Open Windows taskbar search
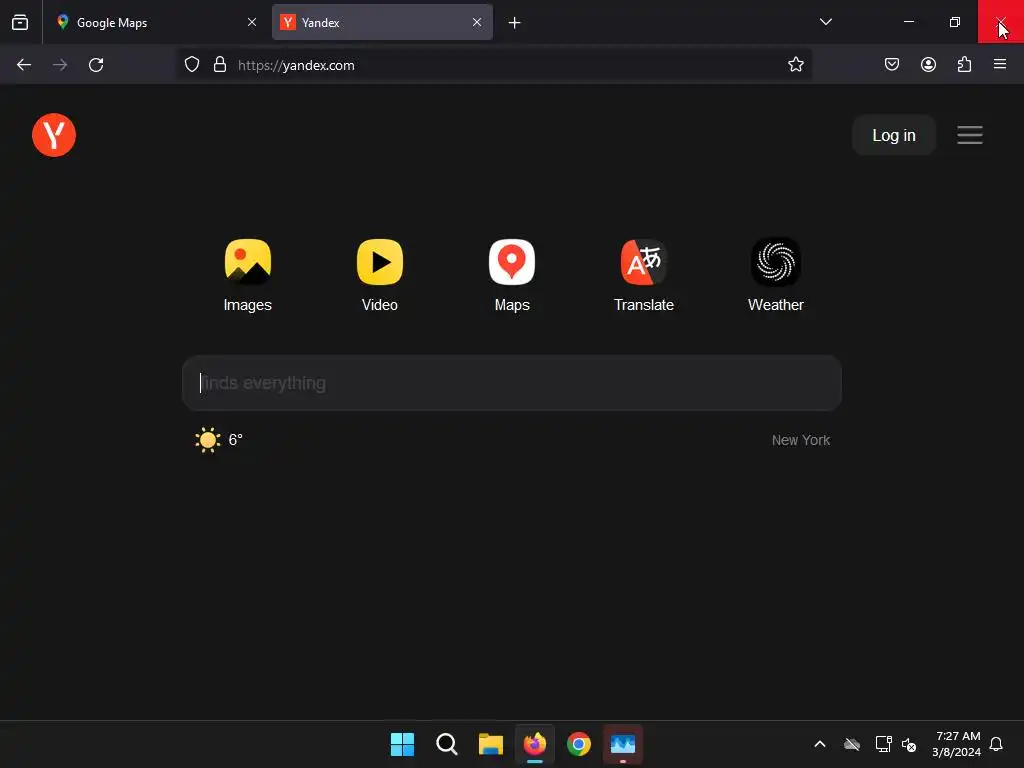This screenshot has height=768, width=1024. (447, 744)
